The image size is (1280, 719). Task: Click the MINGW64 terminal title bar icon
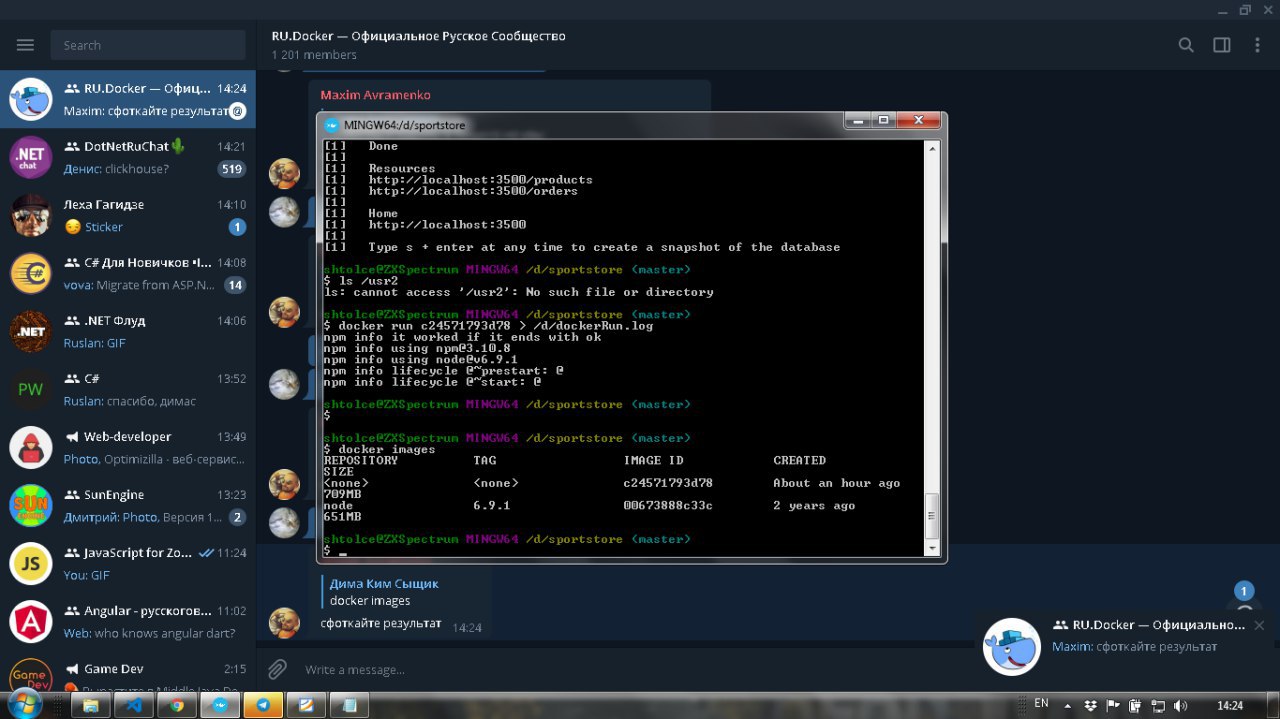[x=331, y=125]
